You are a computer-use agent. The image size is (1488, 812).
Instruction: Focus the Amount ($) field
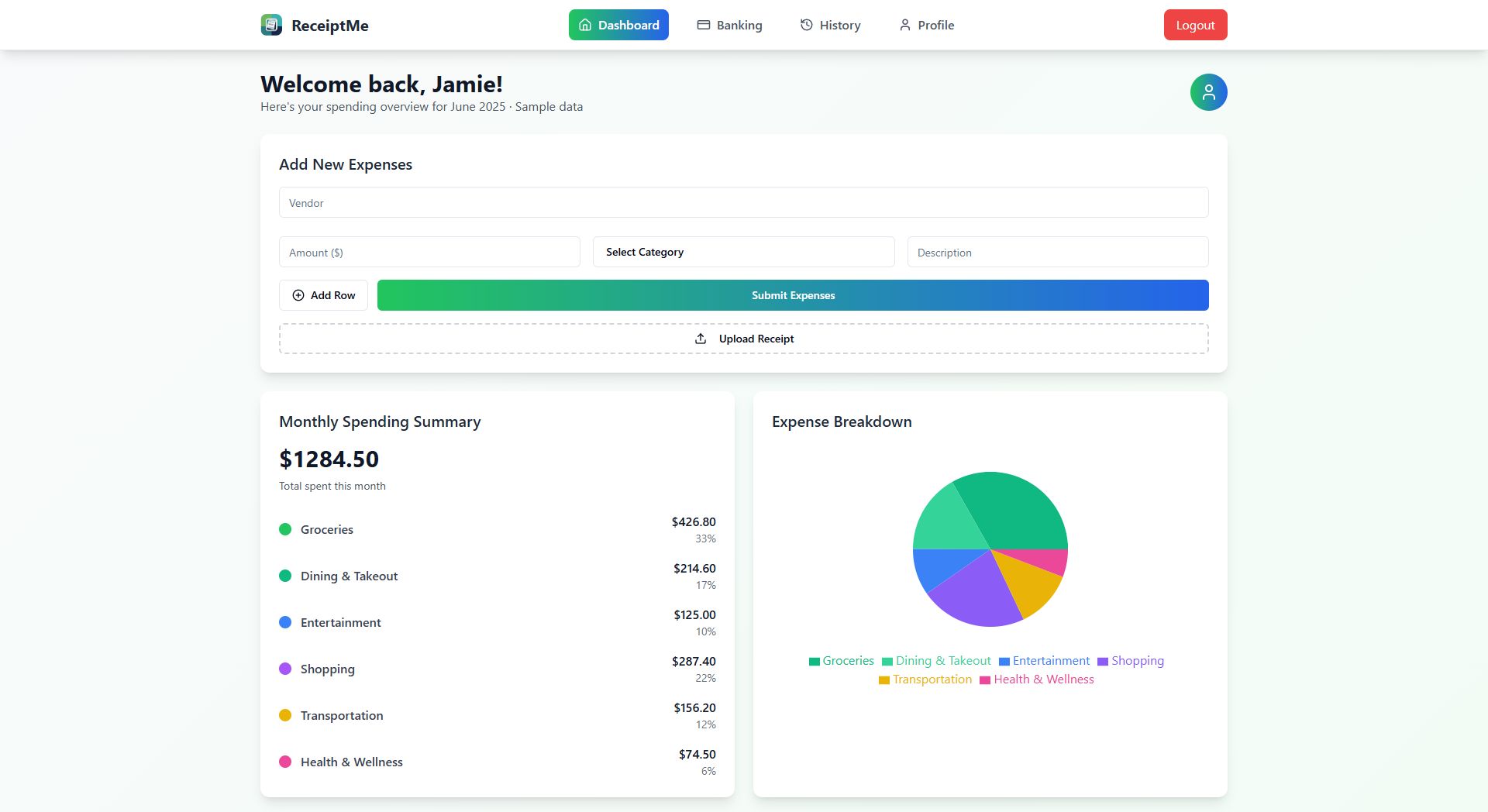point(429,252)
